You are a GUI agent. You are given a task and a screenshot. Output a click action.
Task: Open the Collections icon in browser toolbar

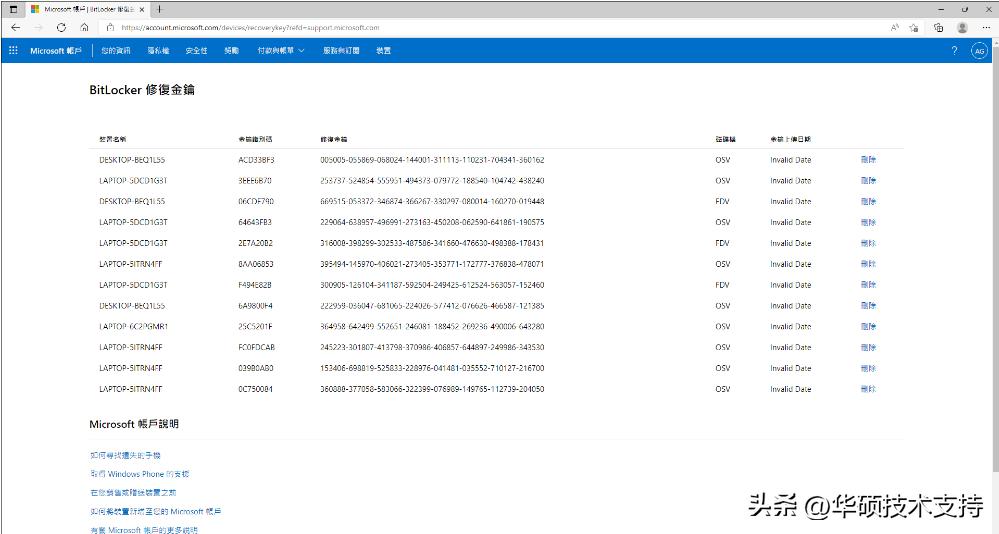click(x=938, y=27)
